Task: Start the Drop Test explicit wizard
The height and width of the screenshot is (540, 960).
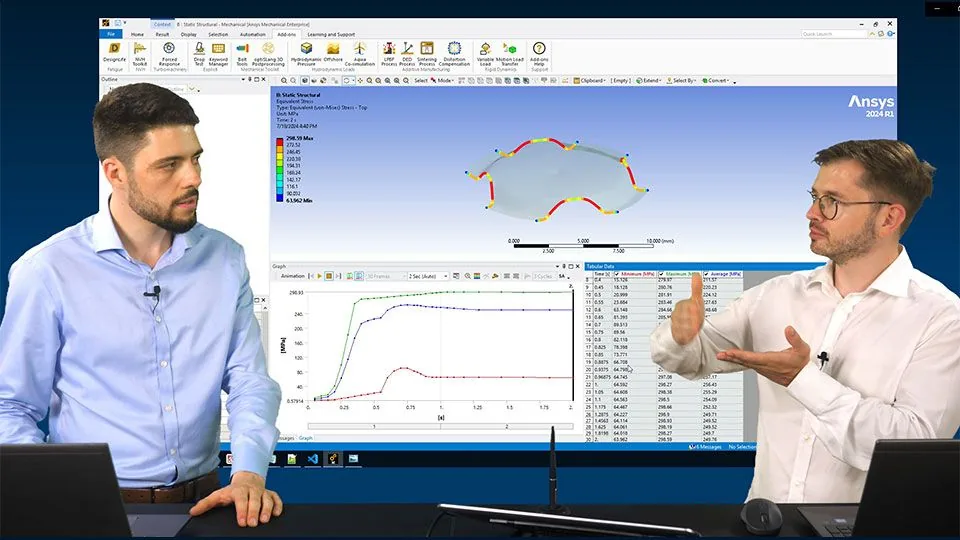Action: click(x=199, y=53)
